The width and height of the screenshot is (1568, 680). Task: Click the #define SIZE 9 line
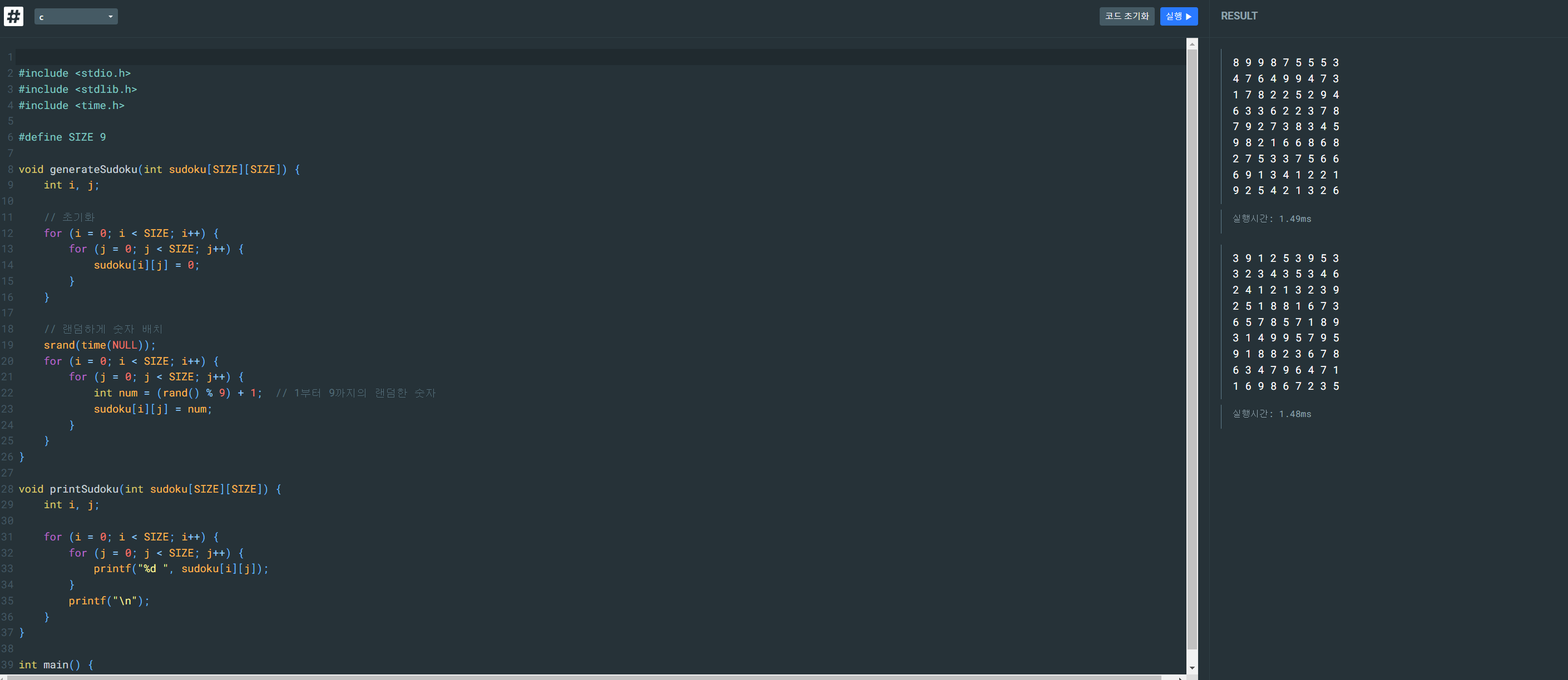(x=62, y=137)
